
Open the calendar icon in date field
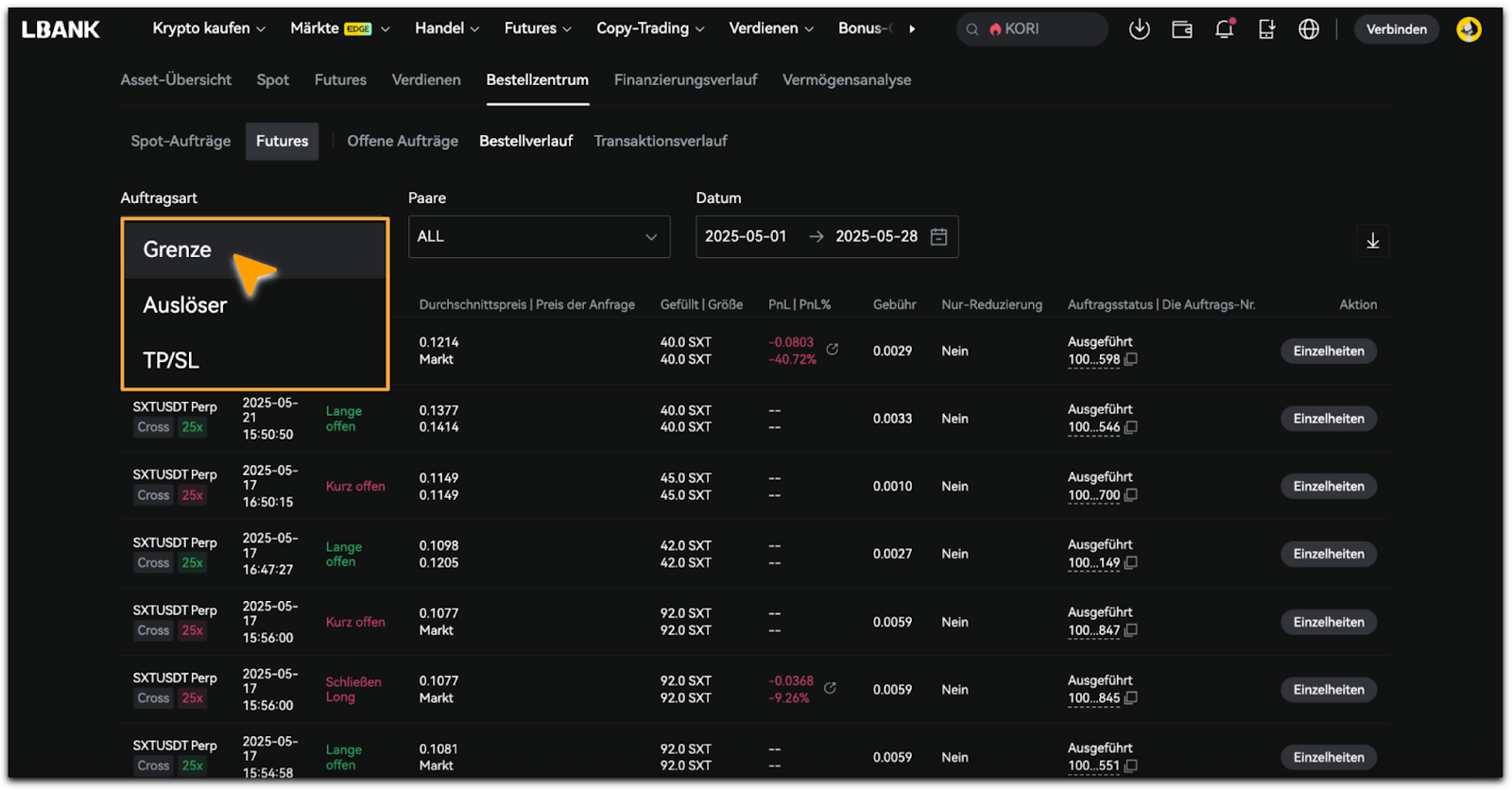938,237
